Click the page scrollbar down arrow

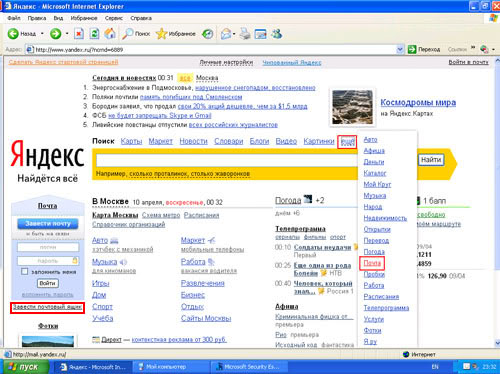pyautogui.click(x=497, y=343)
